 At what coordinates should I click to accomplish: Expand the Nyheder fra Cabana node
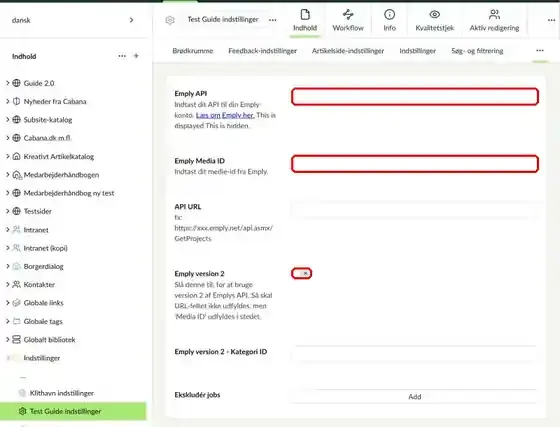click(x=8, y=101)
